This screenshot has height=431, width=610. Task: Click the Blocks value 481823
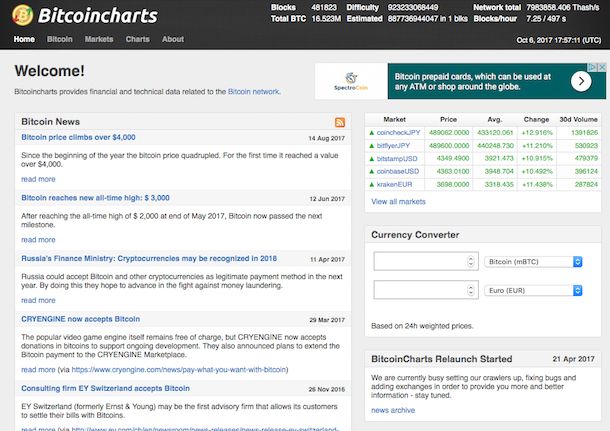point(324,7)
